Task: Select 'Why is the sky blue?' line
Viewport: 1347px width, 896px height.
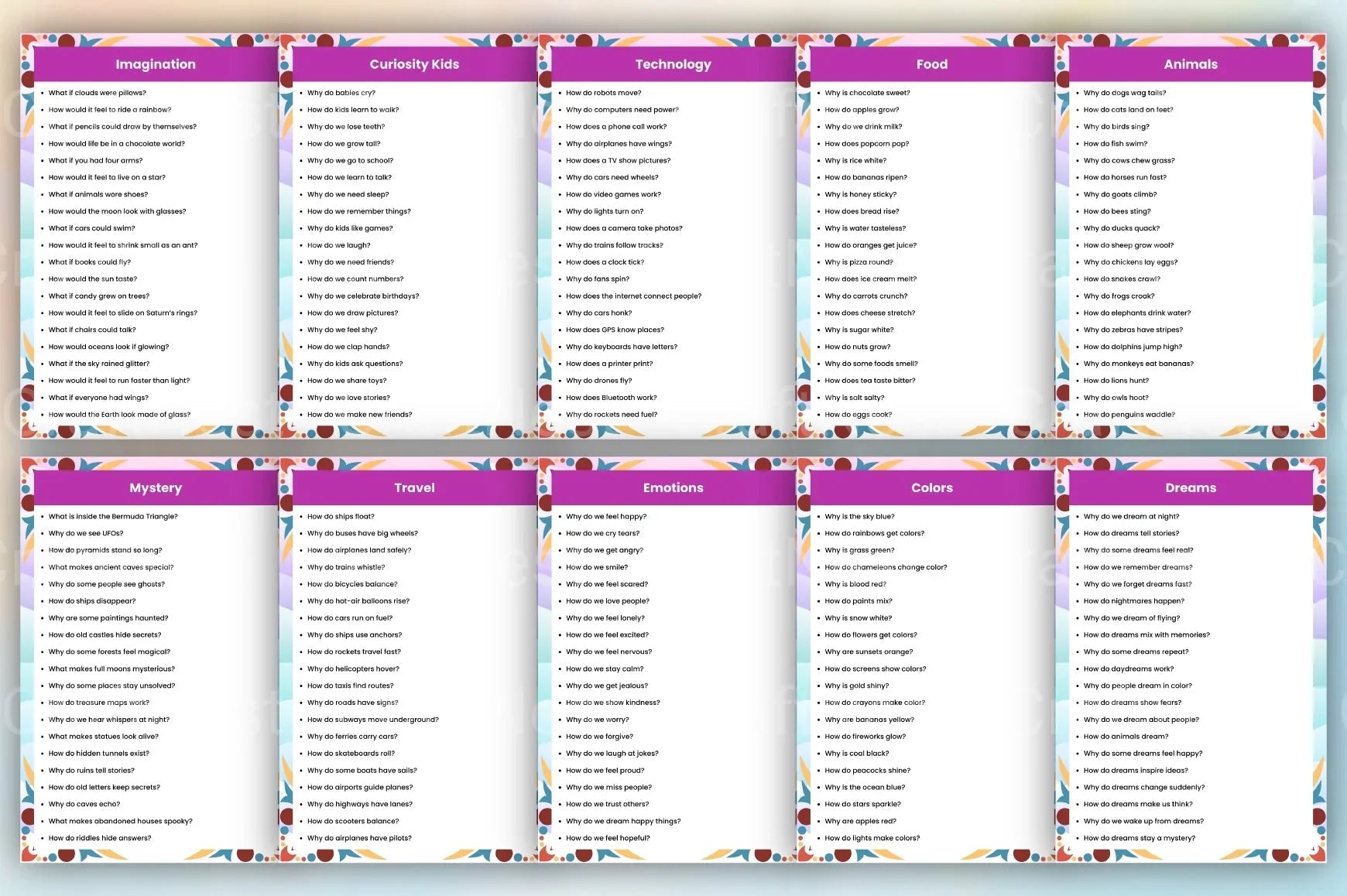Action: [x=859, y=517]
